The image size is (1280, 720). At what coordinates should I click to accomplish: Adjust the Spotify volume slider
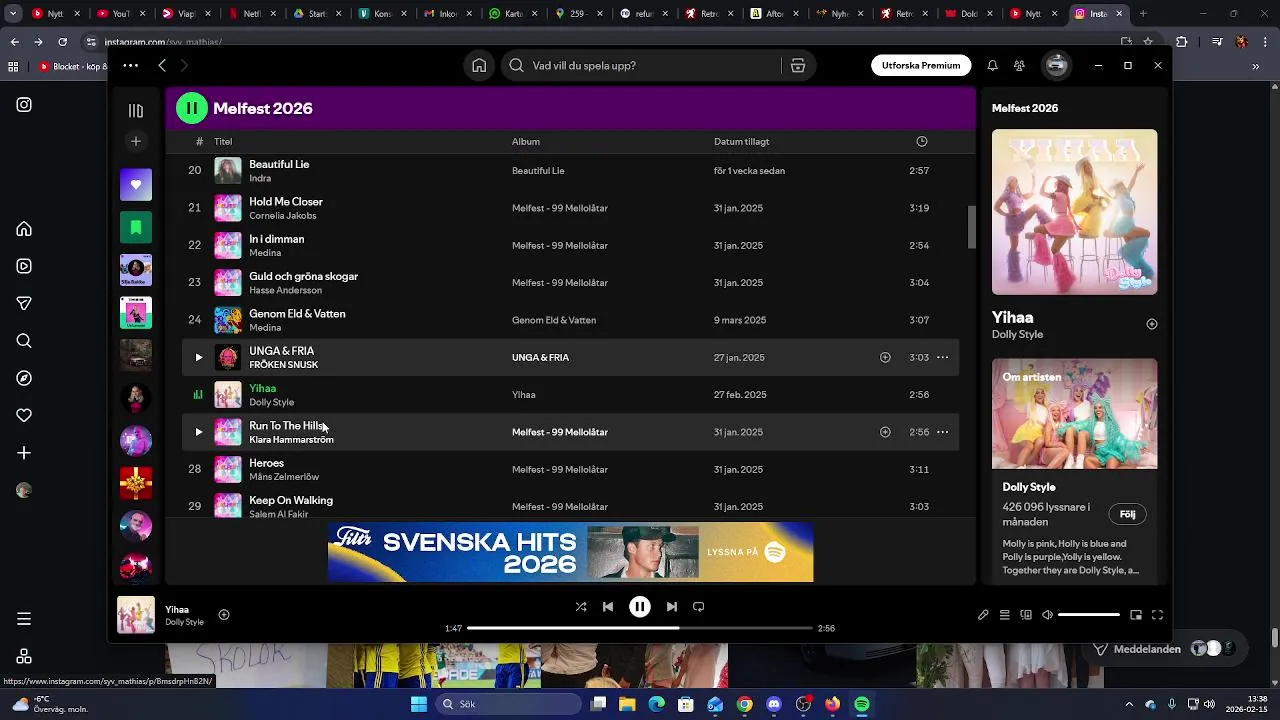[1089, 615]
